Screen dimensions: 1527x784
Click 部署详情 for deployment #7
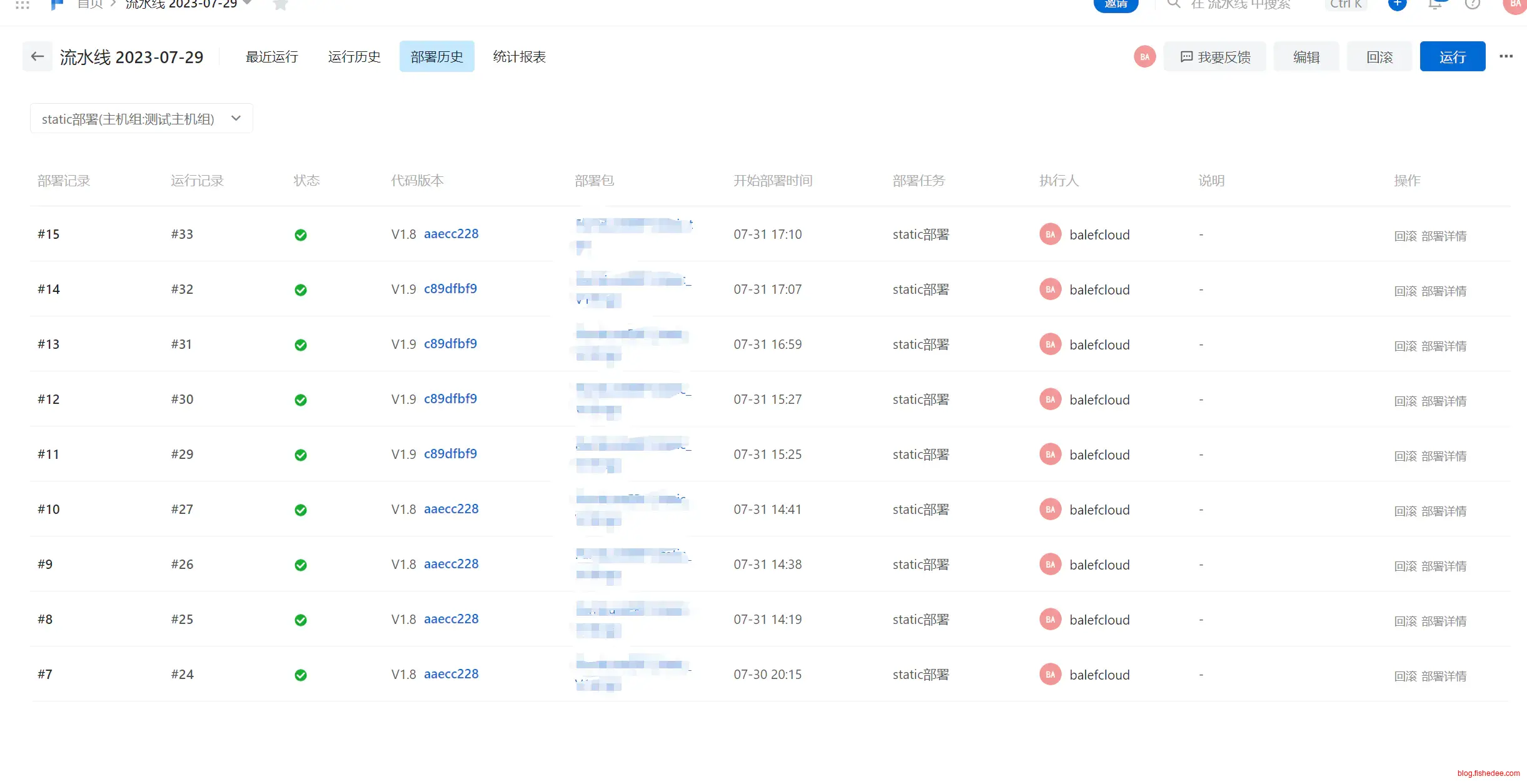click(1443, 676)
